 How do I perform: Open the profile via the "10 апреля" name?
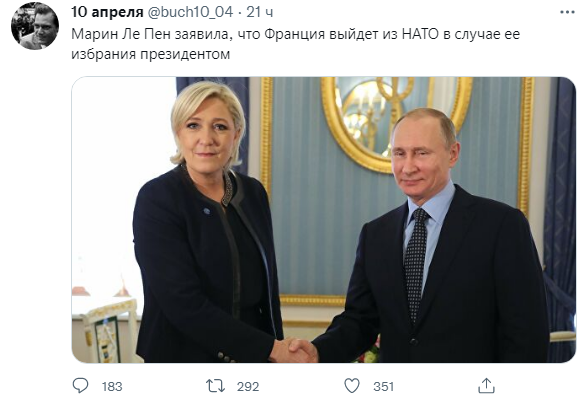coord(107,12)
